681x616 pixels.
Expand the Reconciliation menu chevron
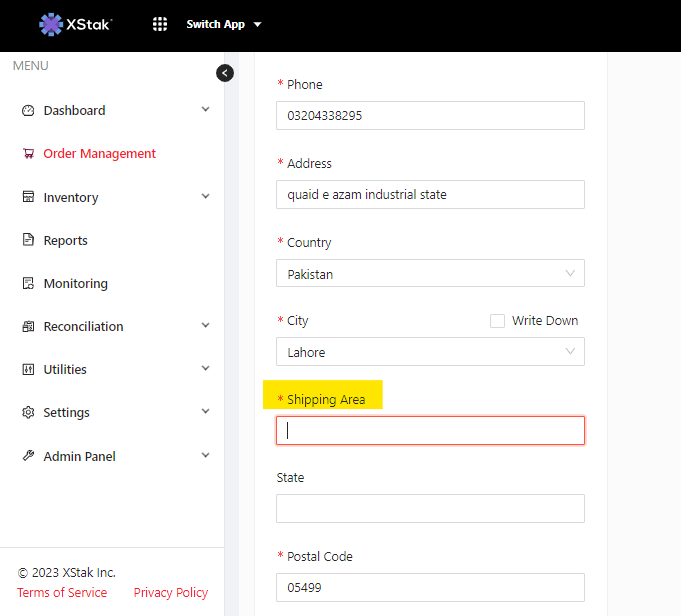(x=206, y=326)
